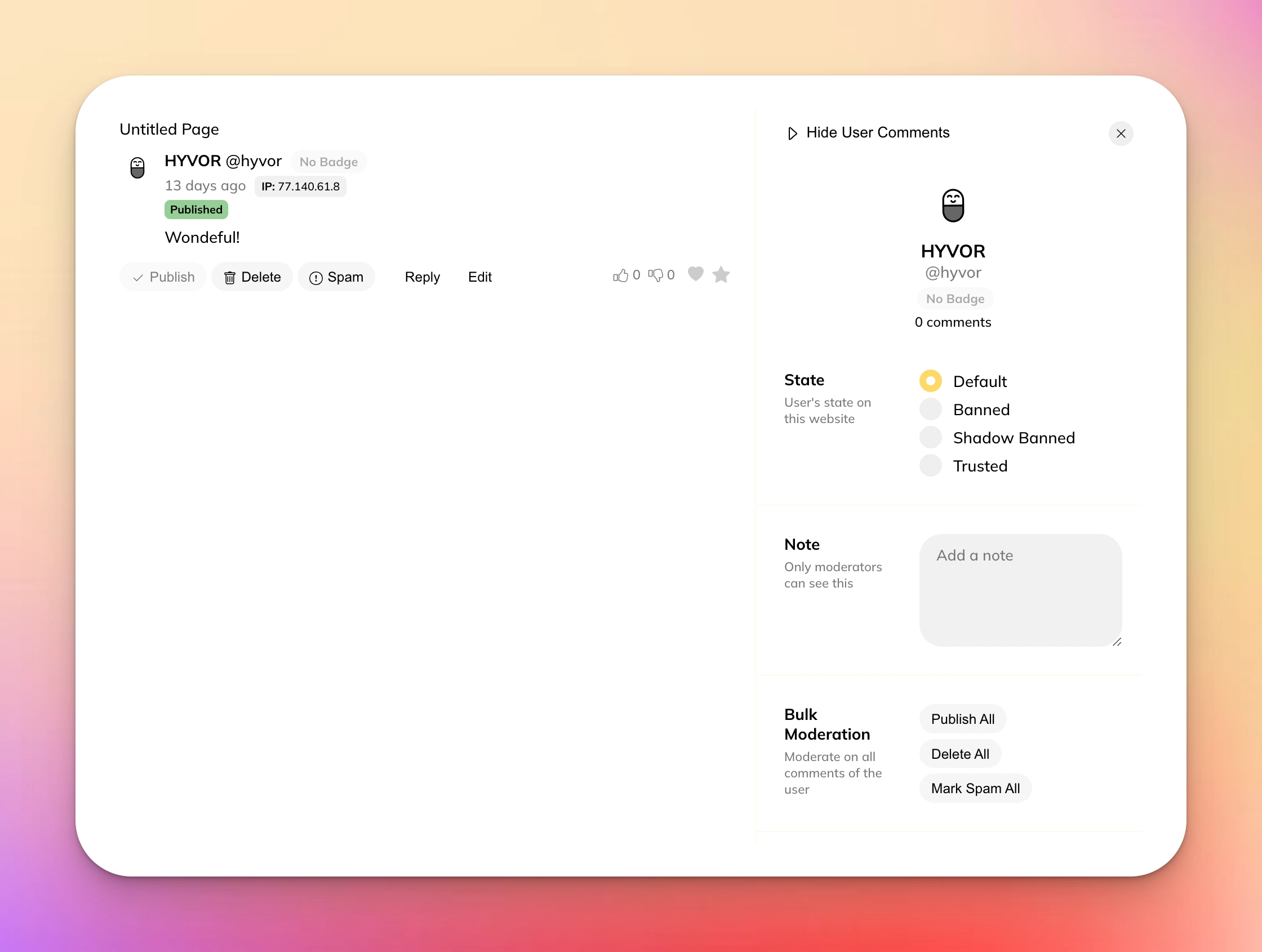Choose Shadow Banned state
The image size is (1262, 952).
click(930, 438)
